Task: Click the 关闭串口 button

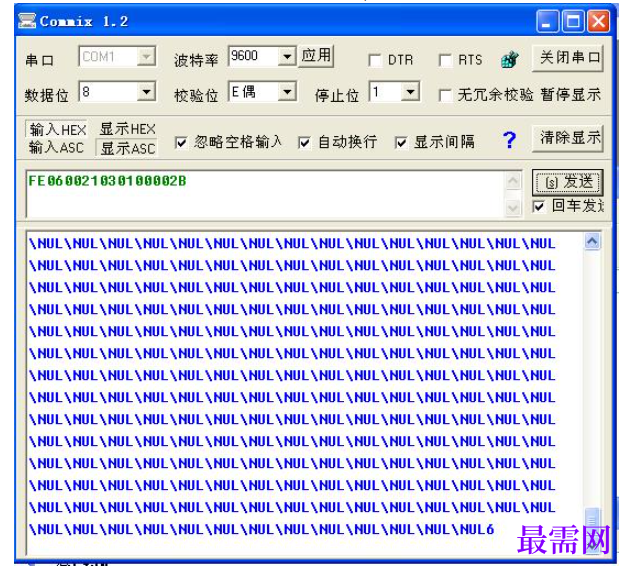Action: (x=568, y=58)
